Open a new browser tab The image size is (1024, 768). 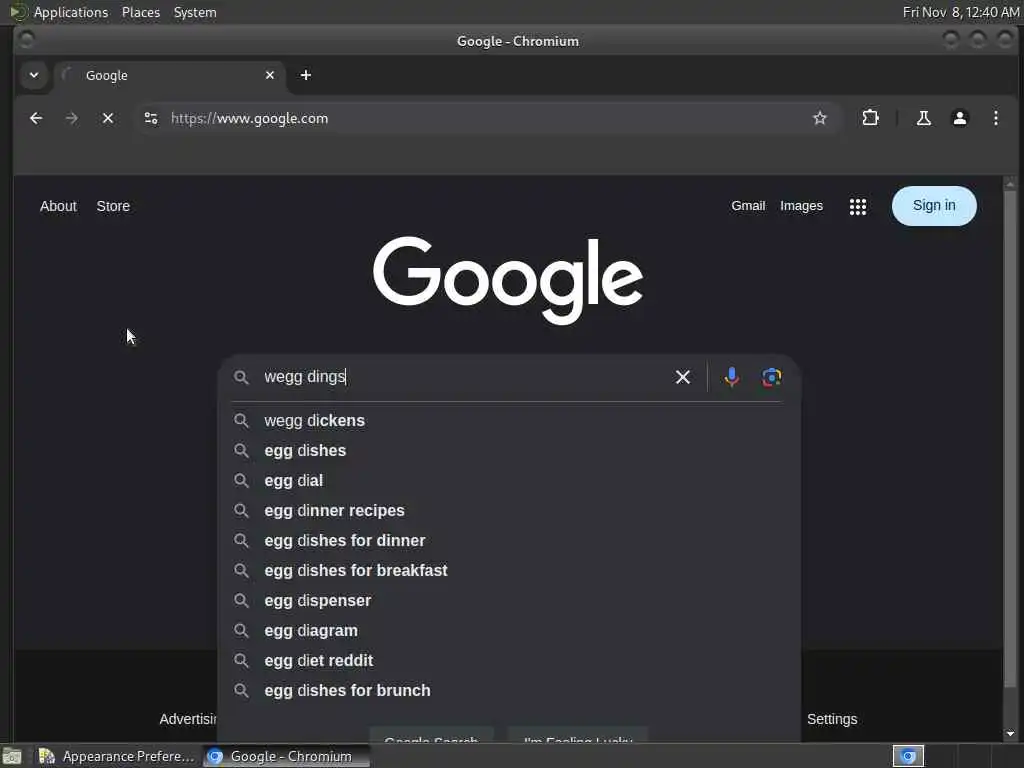pyautogui.click(x=306, y=75)
